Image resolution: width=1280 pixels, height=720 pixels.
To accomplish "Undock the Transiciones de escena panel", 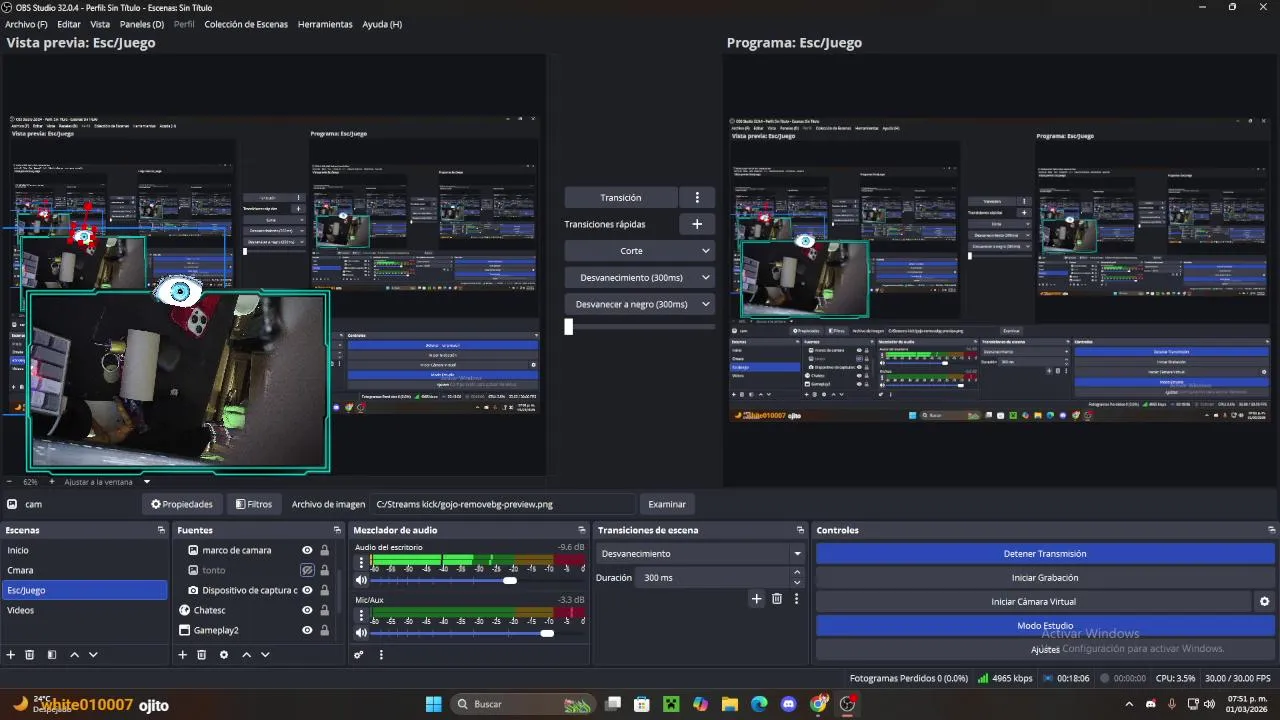I will [x=800, y=530].
